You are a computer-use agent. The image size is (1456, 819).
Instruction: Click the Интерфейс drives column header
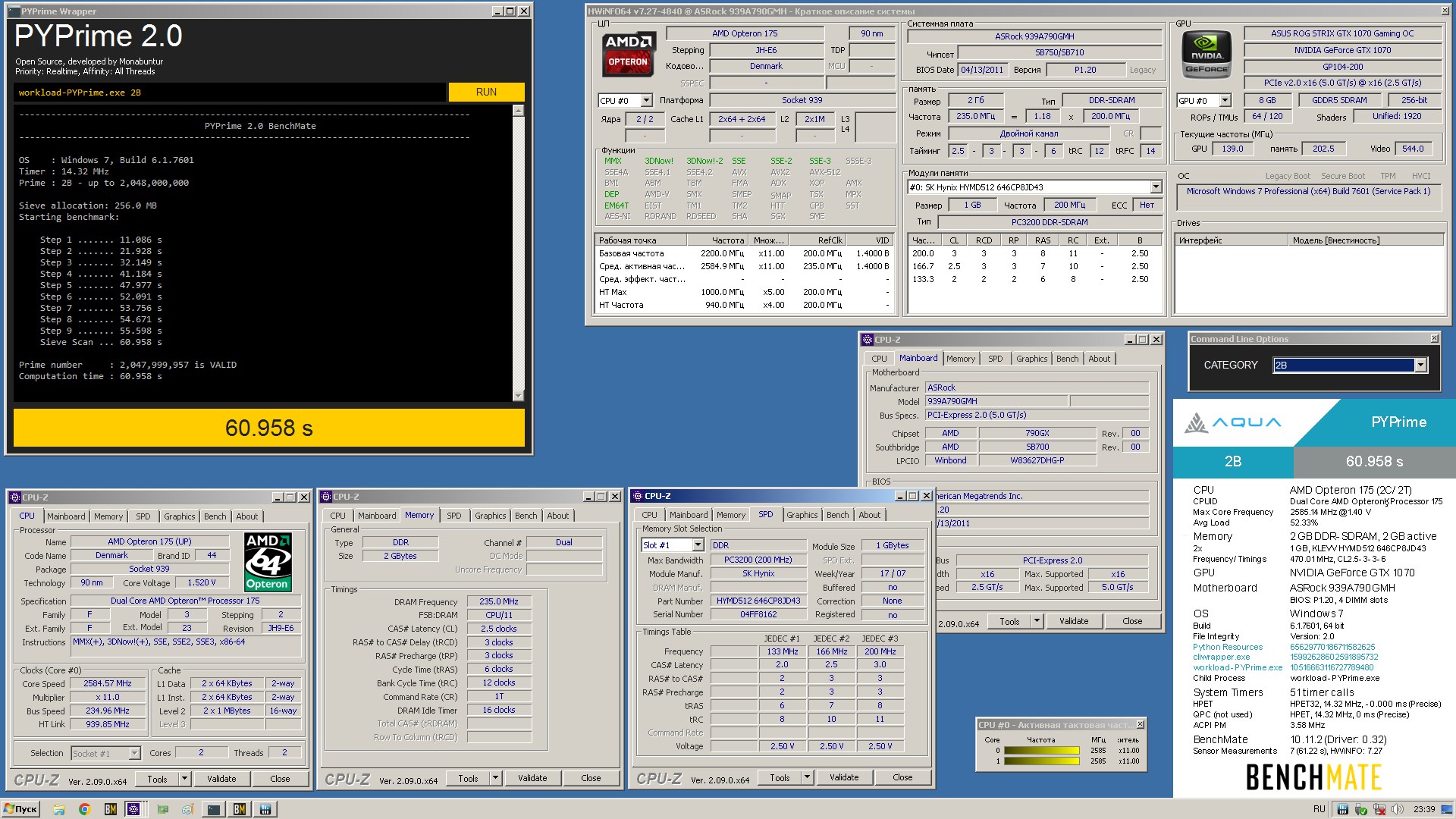1232,240
